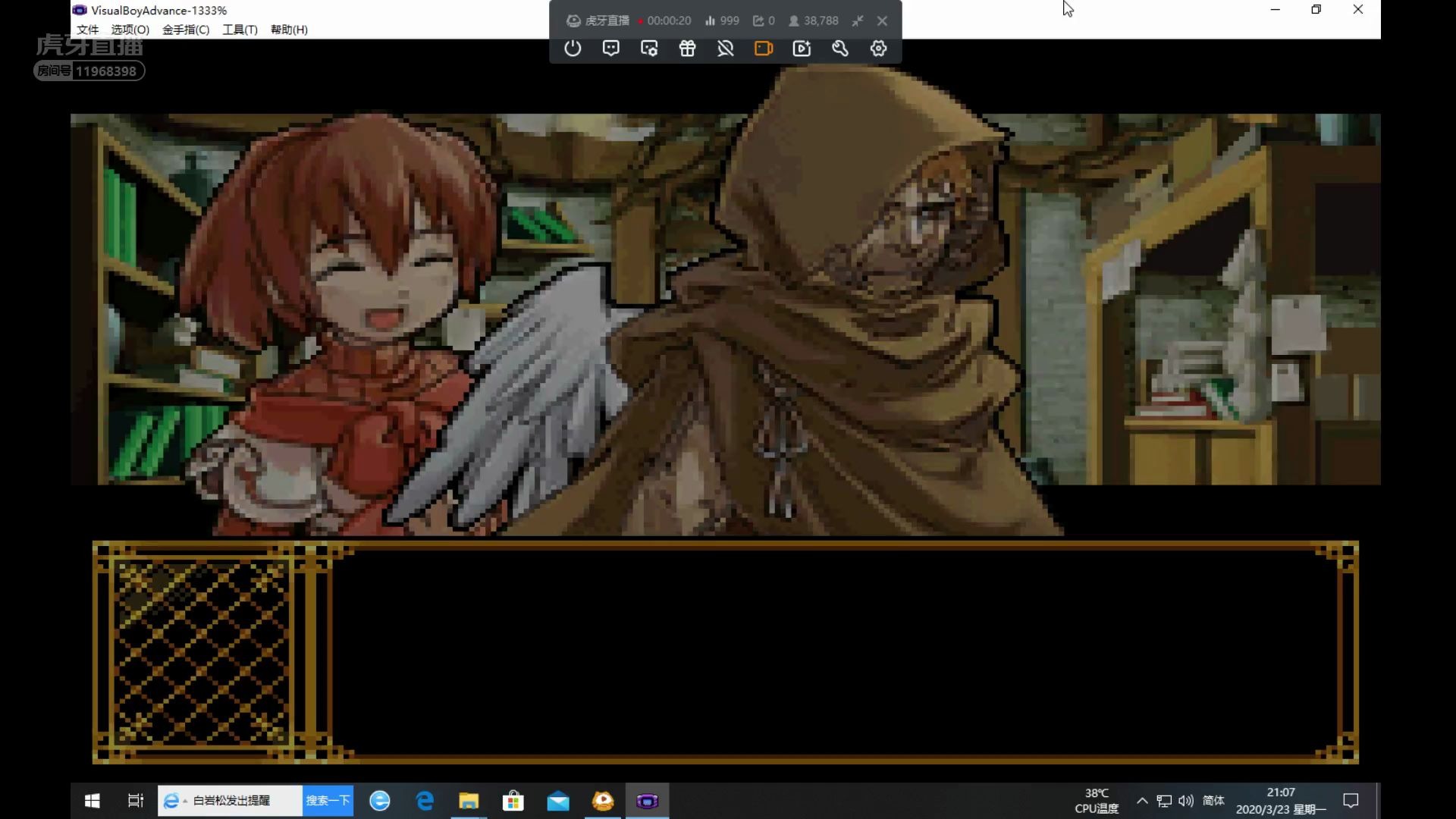Open the notification center icon

1351,801
